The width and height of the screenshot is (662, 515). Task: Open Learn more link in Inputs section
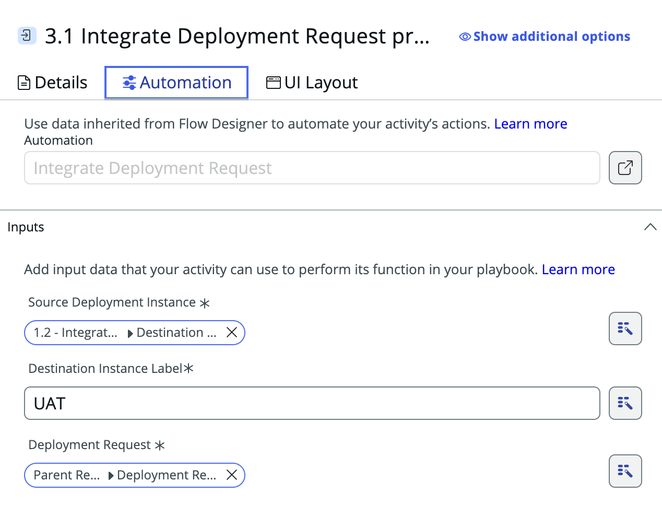[x=578, y=269]
